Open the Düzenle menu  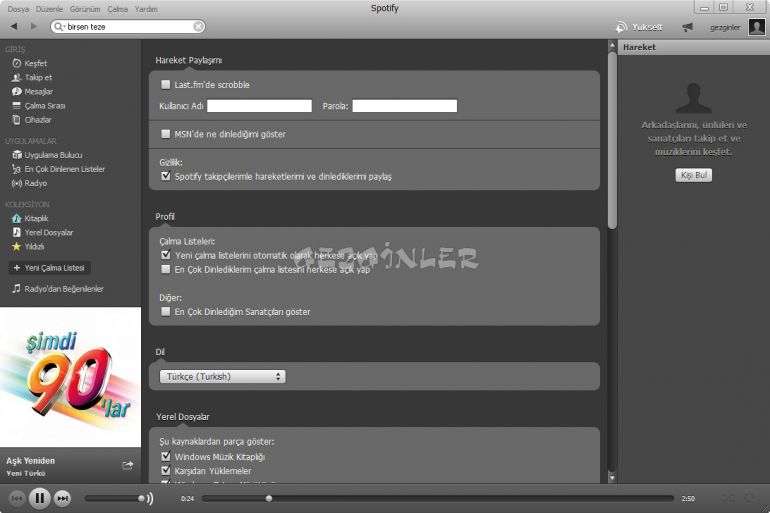coord(49,9)
